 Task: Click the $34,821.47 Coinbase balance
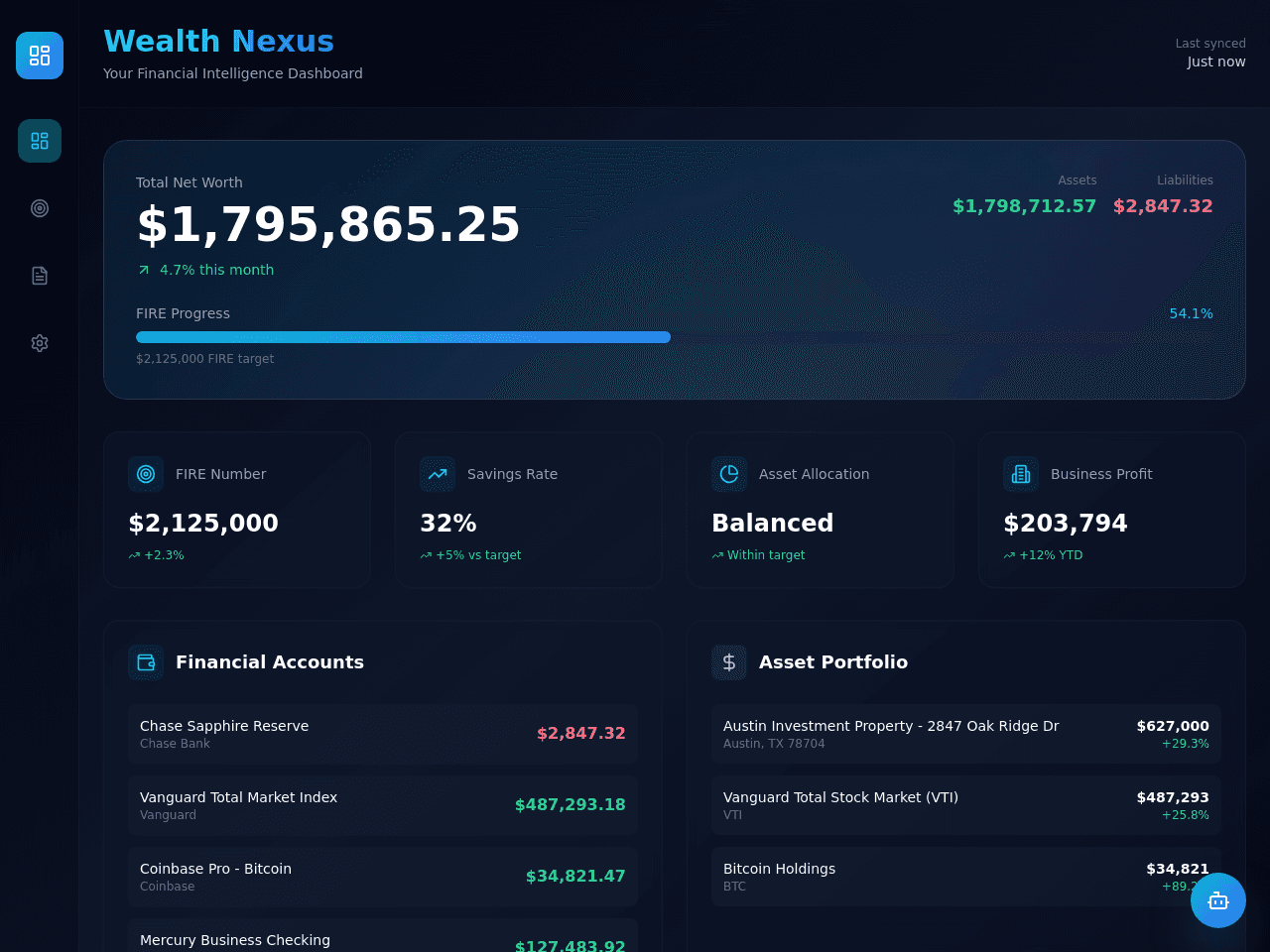(575, 877)
